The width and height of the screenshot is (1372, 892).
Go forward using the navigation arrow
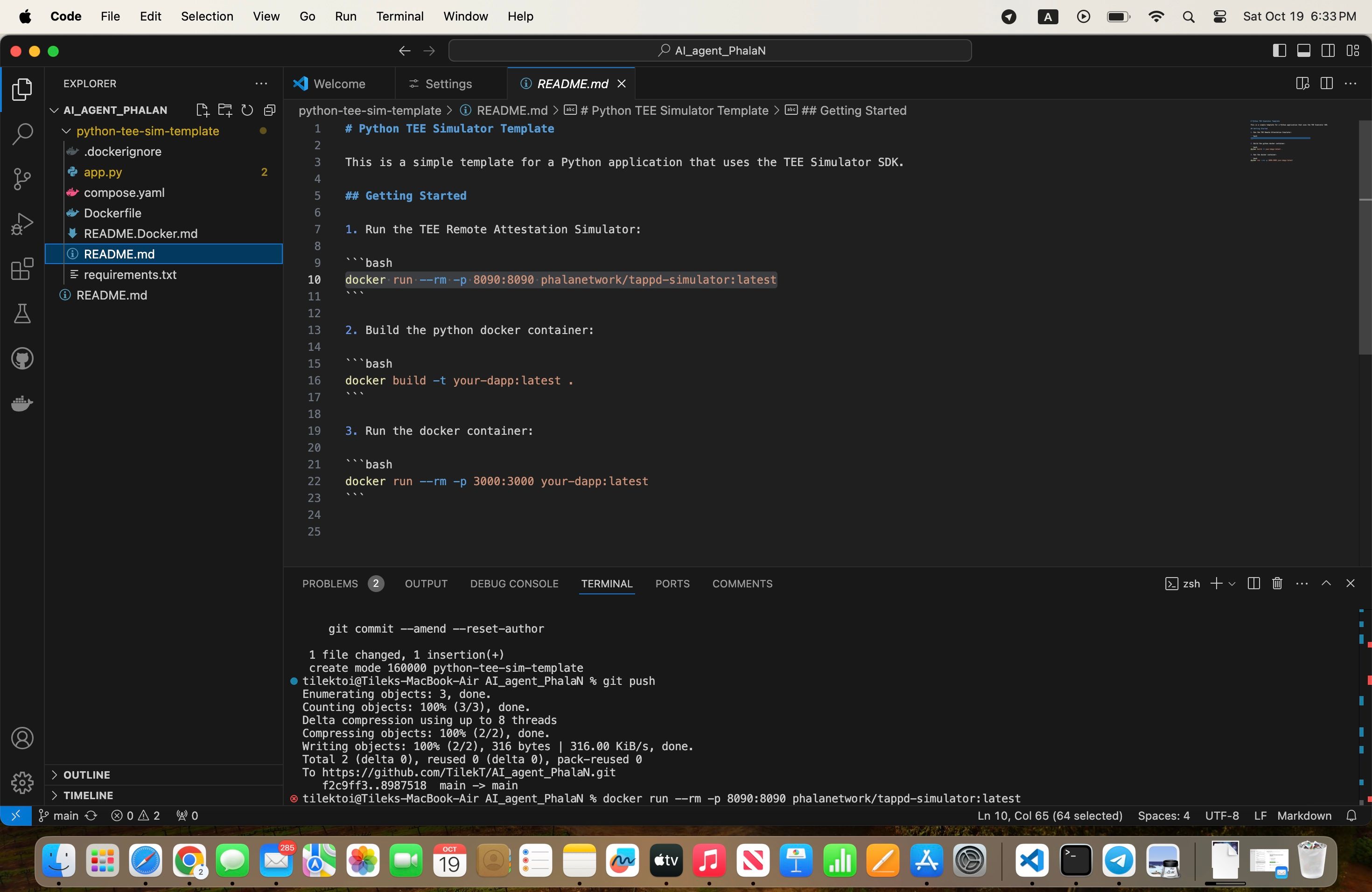click(x=429, y=51)
